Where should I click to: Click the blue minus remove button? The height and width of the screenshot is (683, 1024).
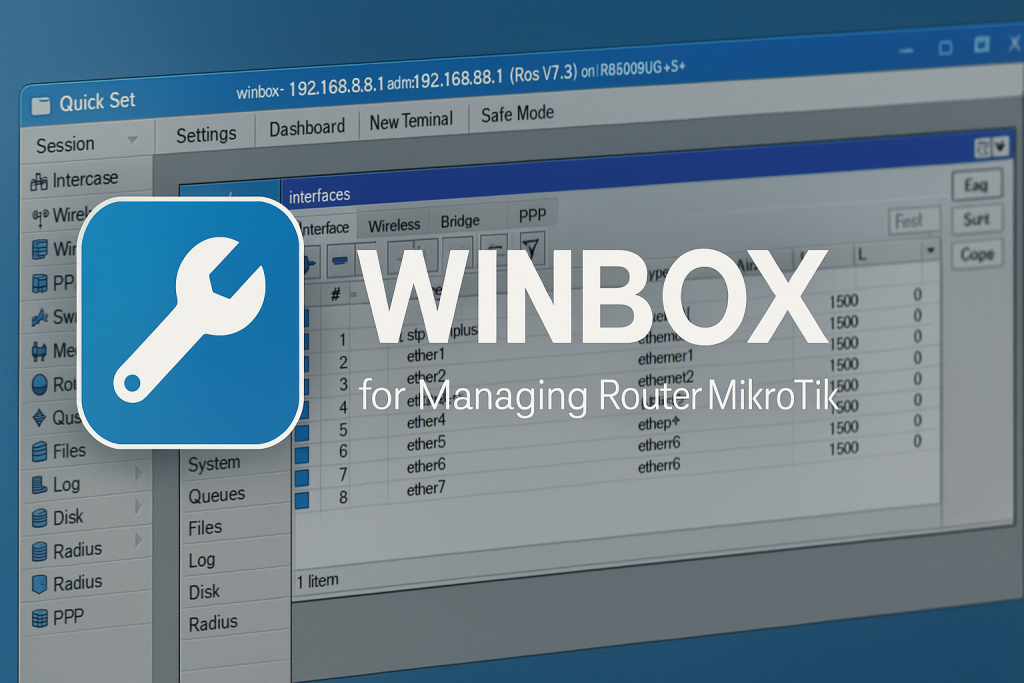tap(340, 261)
